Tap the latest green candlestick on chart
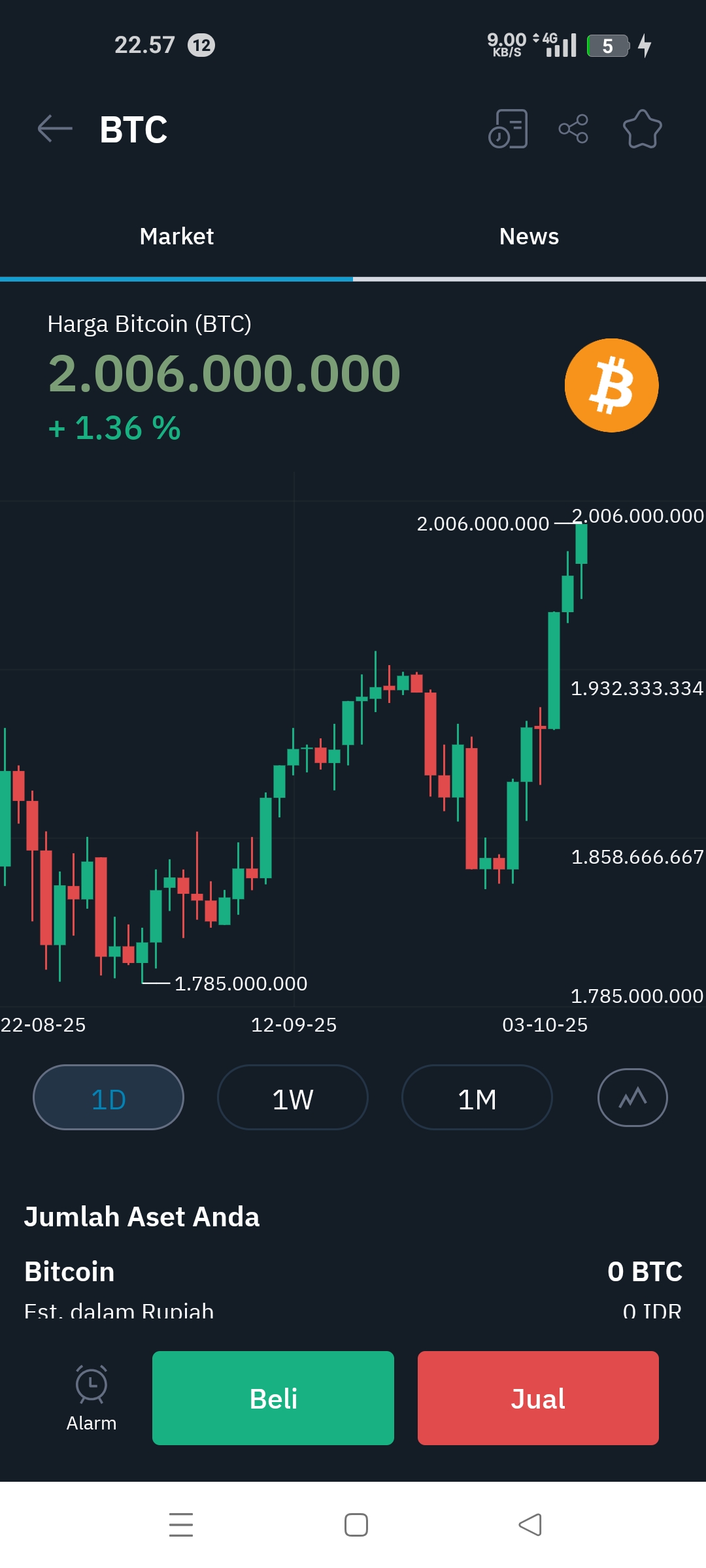 point(581,544)
